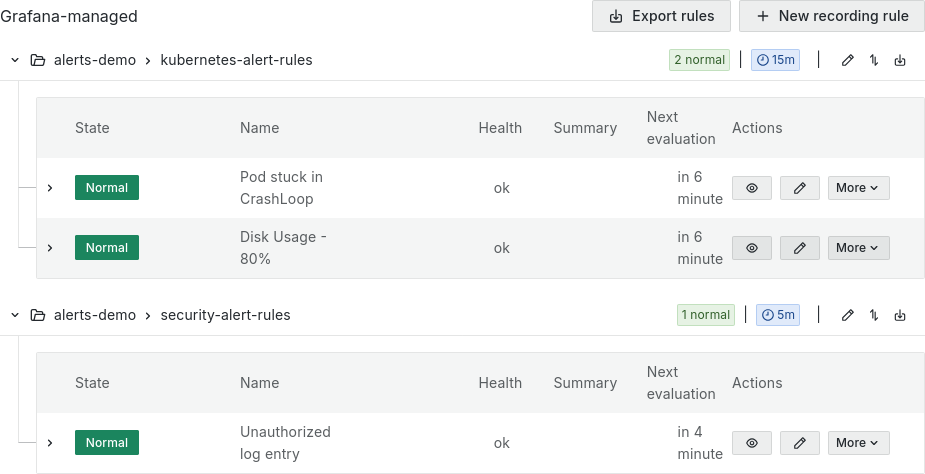Edit the kubernetes-alert-rules group with pencil icon
The image size is (925, 474).
click(848, 60)
